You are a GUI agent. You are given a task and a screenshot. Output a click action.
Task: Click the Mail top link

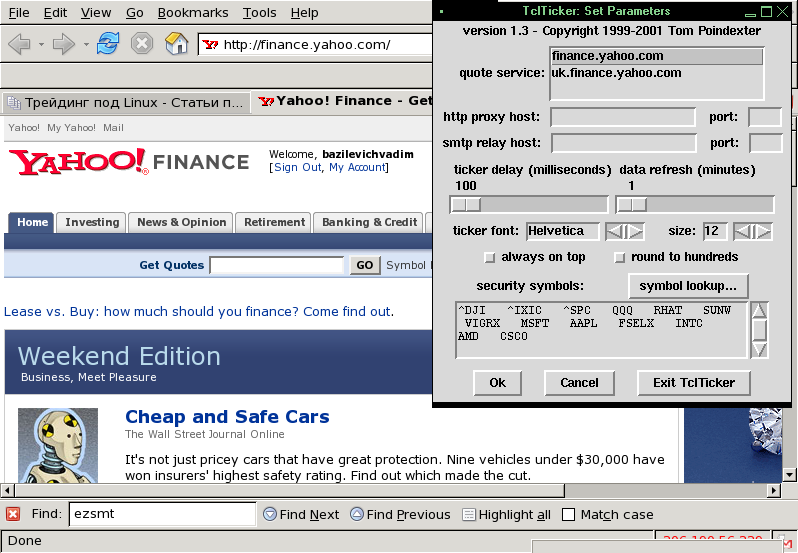pos(113,128)
